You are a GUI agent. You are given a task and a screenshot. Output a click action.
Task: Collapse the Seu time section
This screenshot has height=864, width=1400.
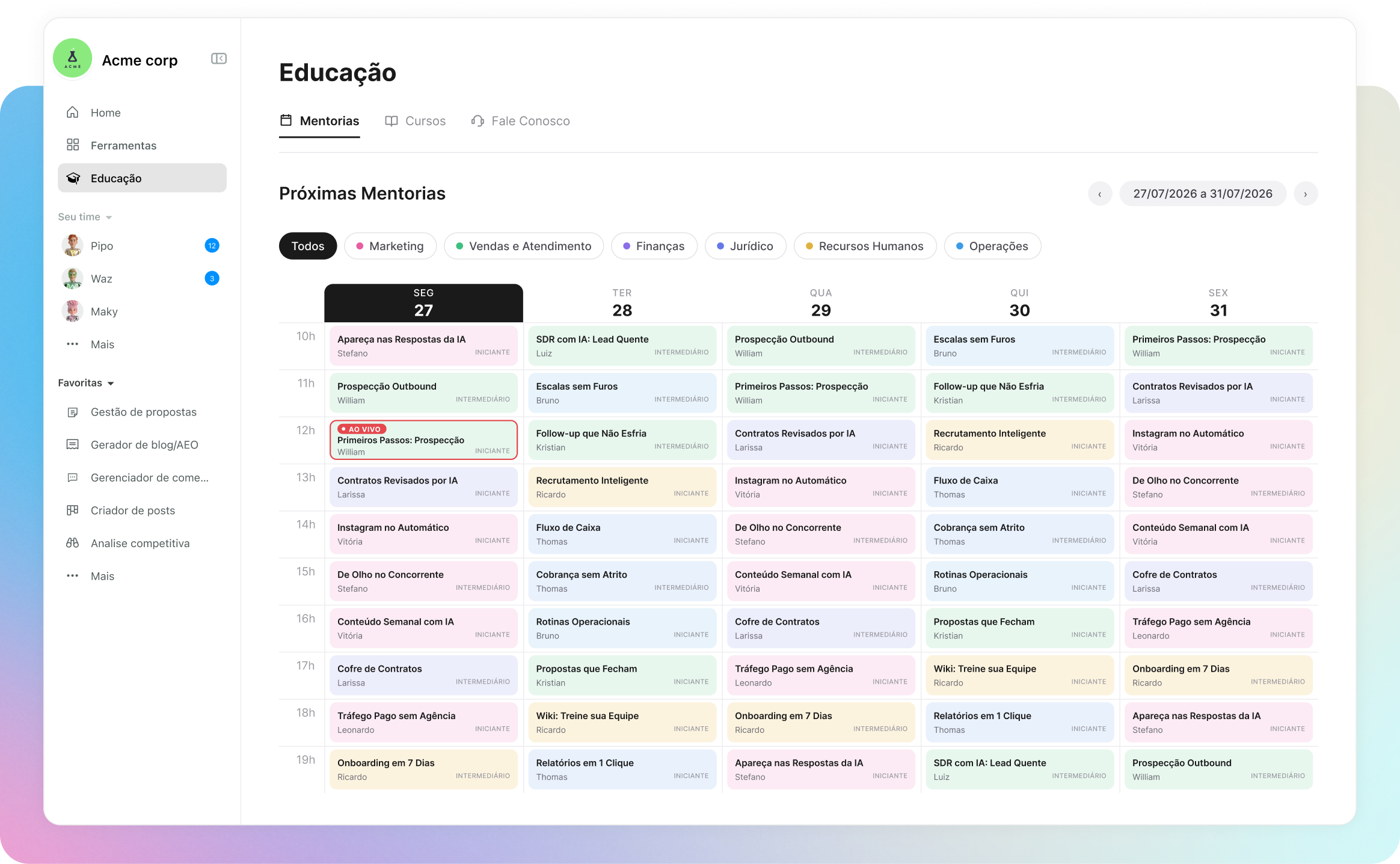pos(85,217)
